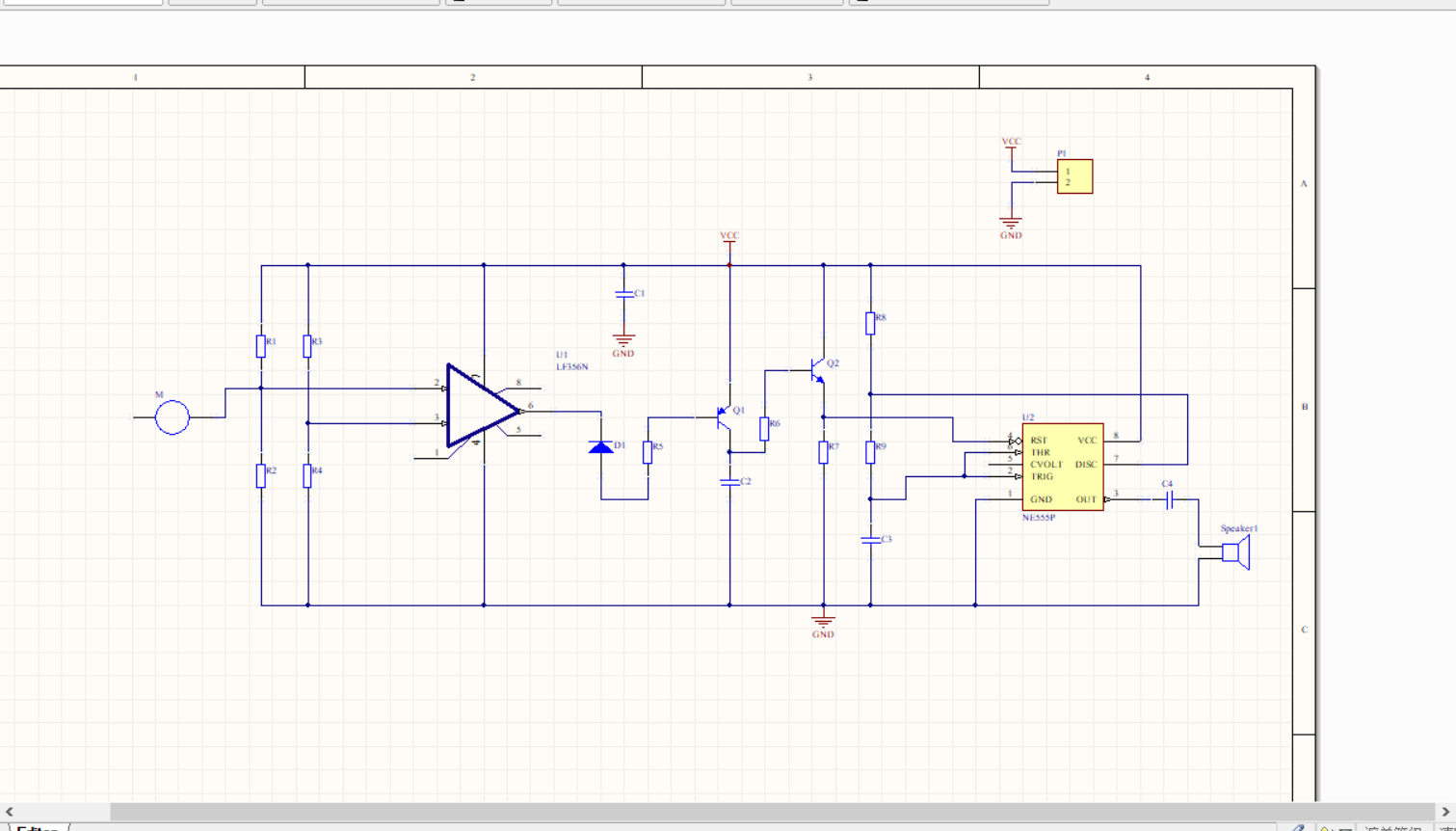Click sheet border column label 3
Screen dimensions: 1456x831
809,77
